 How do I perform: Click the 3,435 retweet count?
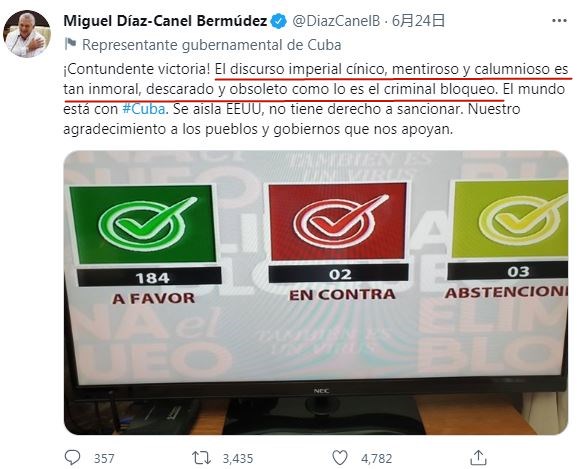pos(238,458)
